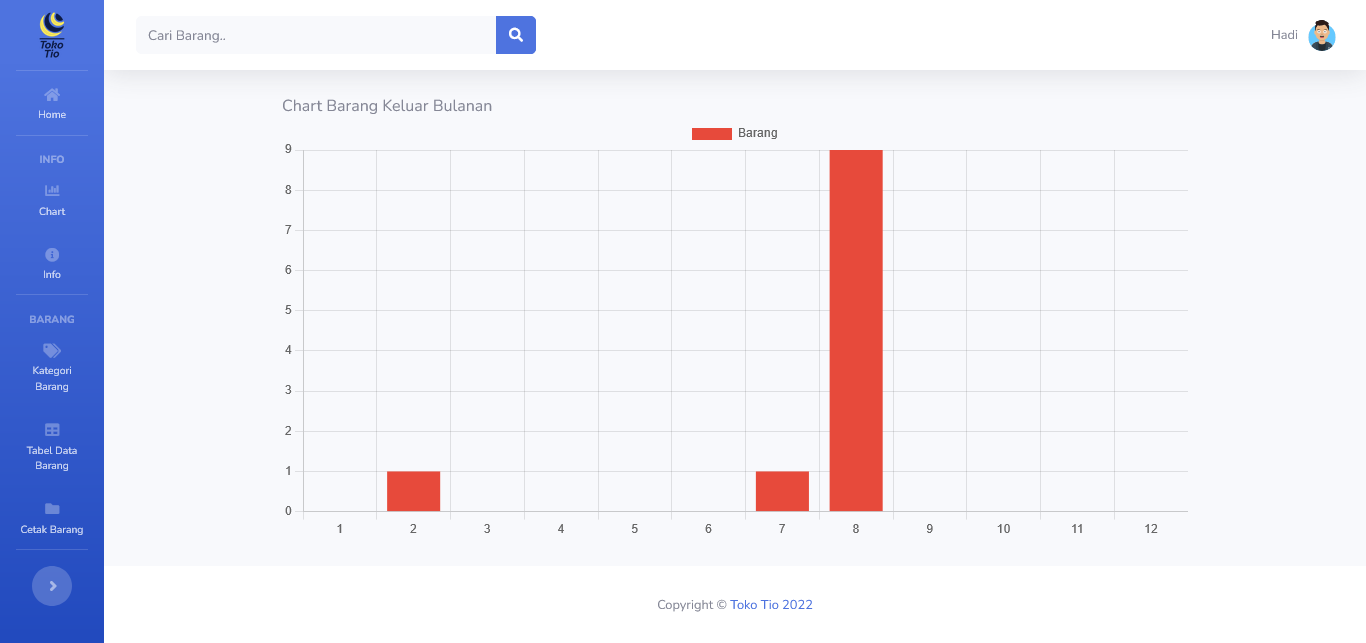Screen dimensions: 1366x643
Task: Click the tall red bar for month 8
Action: 856,330
